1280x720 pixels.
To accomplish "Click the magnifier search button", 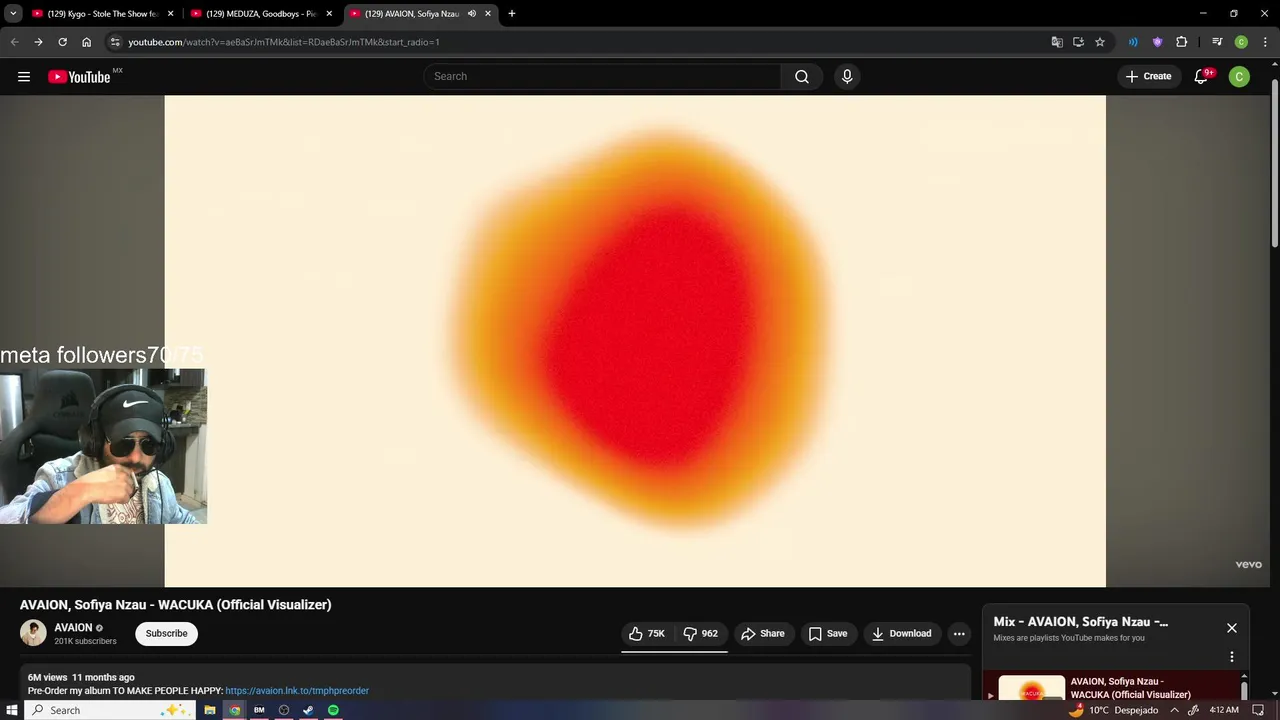I will (x=802, y=77).
